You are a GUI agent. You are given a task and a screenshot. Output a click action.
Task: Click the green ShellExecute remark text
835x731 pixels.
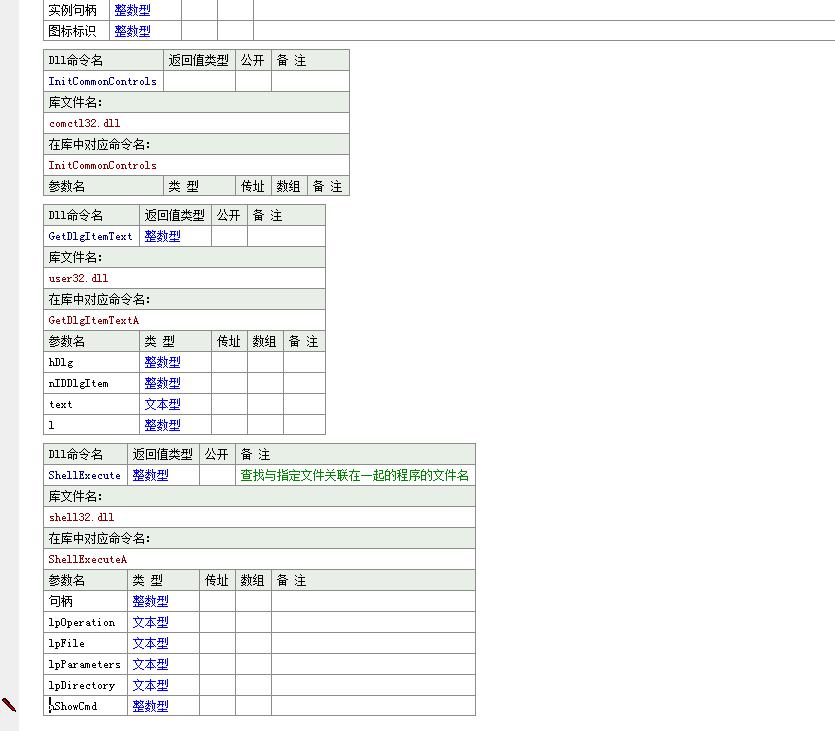[x=354, y=475]
